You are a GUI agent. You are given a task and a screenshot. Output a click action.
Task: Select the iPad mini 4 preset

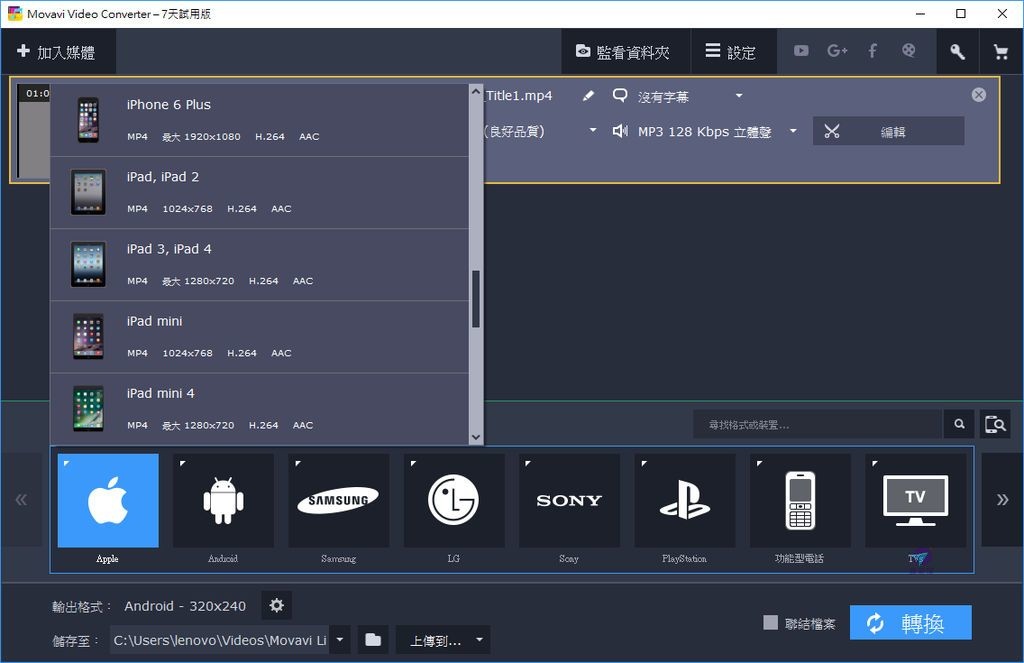[x=260, y=410]
